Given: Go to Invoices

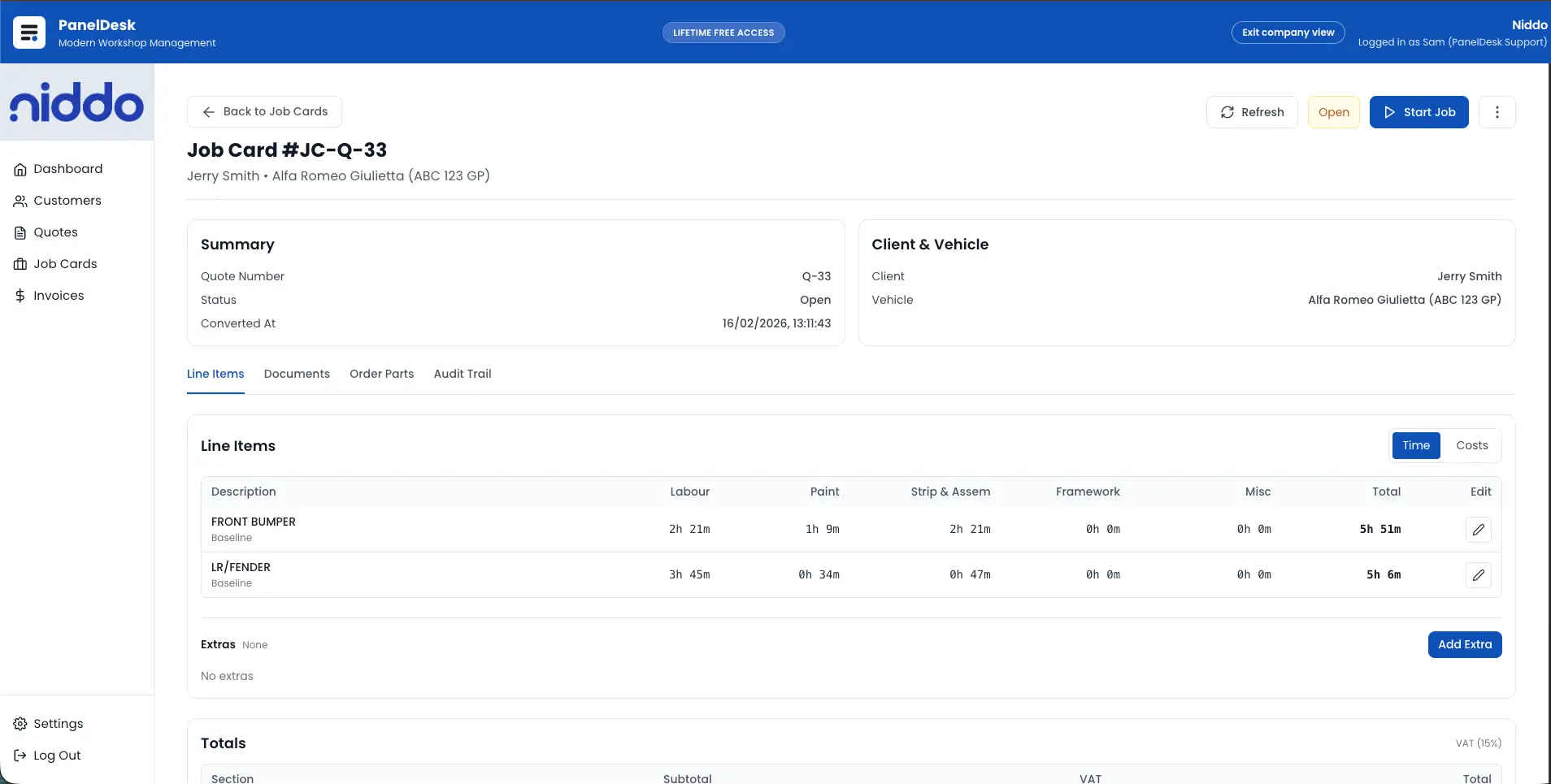Looking at the screenshot, I should [x=59, y=295].
